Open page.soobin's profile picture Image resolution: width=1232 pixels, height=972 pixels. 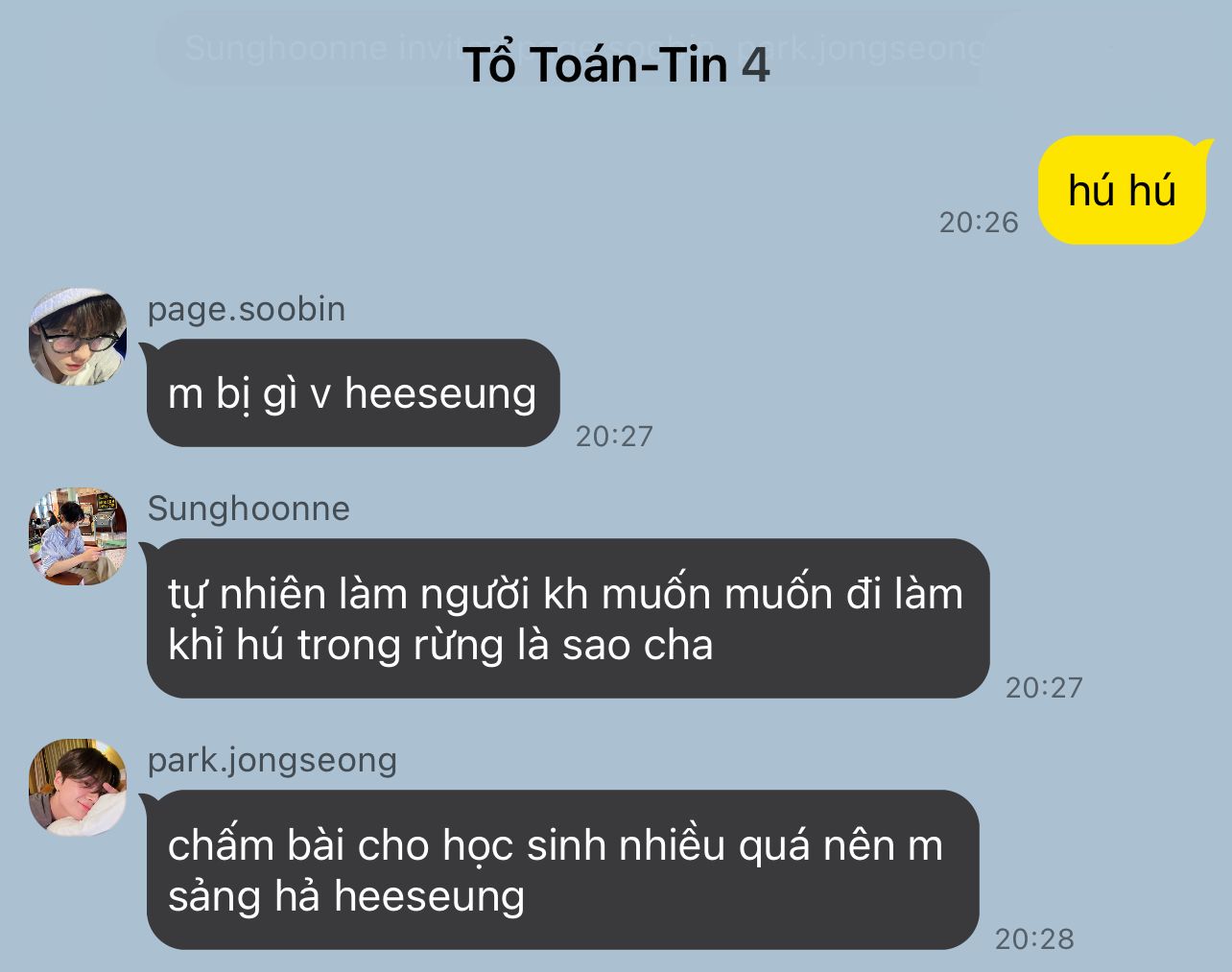point(78,337)
